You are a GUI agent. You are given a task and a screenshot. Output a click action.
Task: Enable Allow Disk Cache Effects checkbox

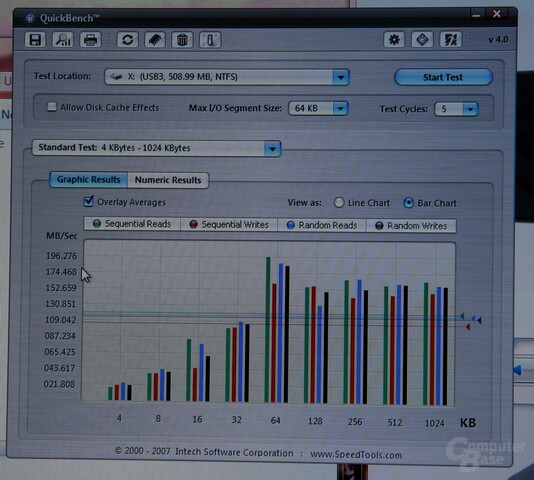tap(52, 107)
